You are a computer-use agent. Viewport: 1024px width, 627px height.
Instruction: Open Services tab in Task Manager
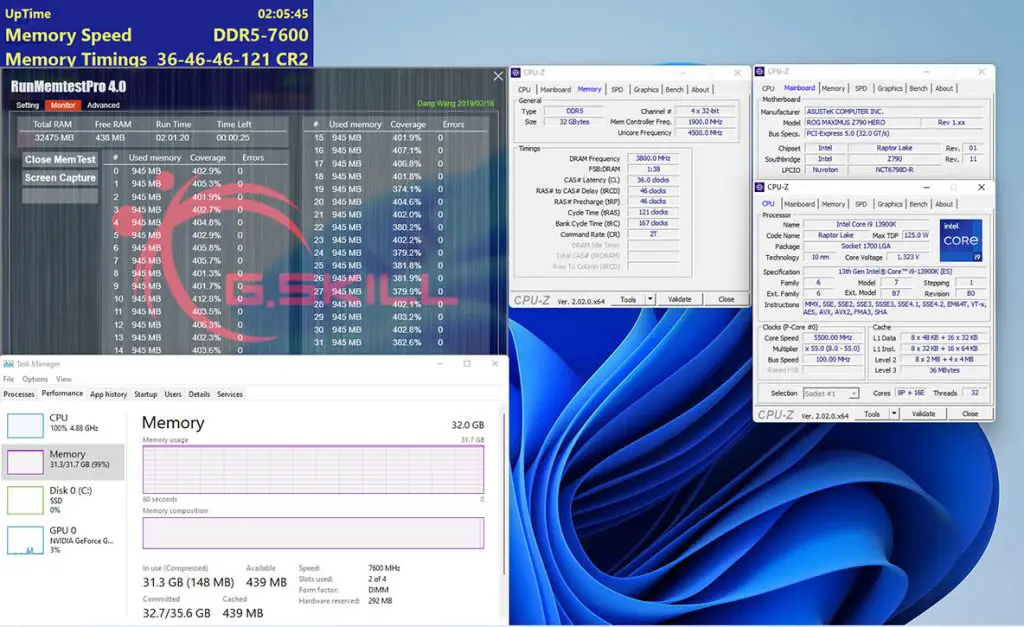click(x=230, y=394)
